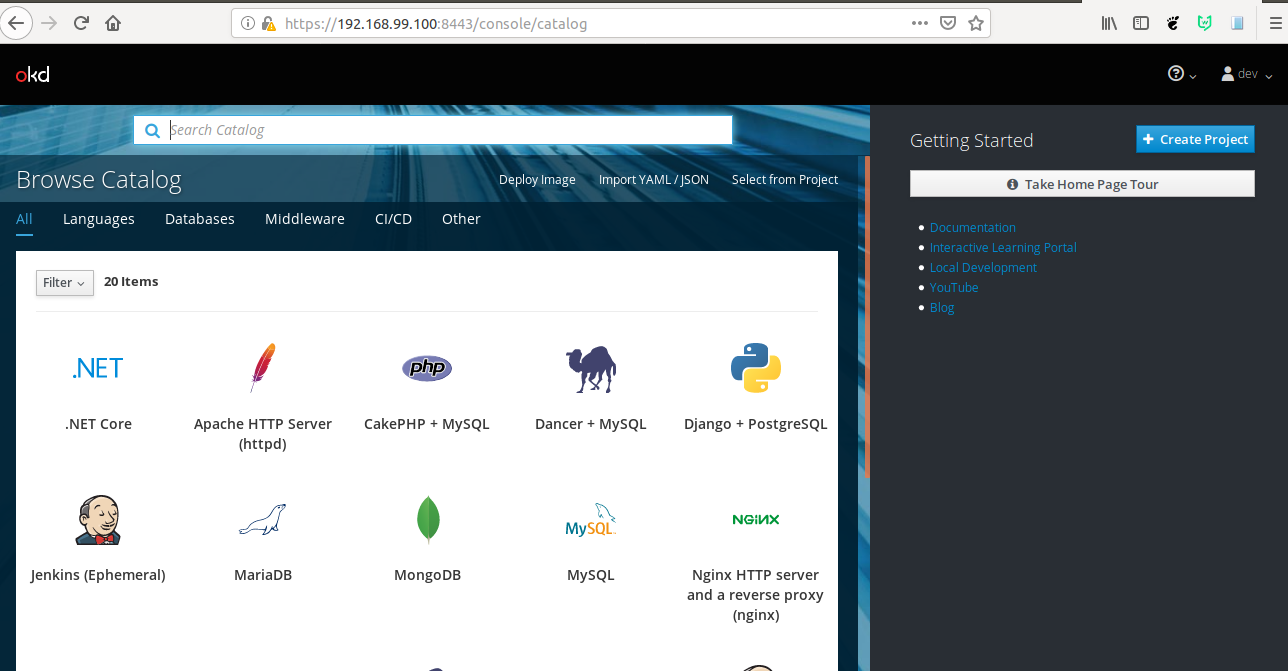Open the Databases tab

200,219
